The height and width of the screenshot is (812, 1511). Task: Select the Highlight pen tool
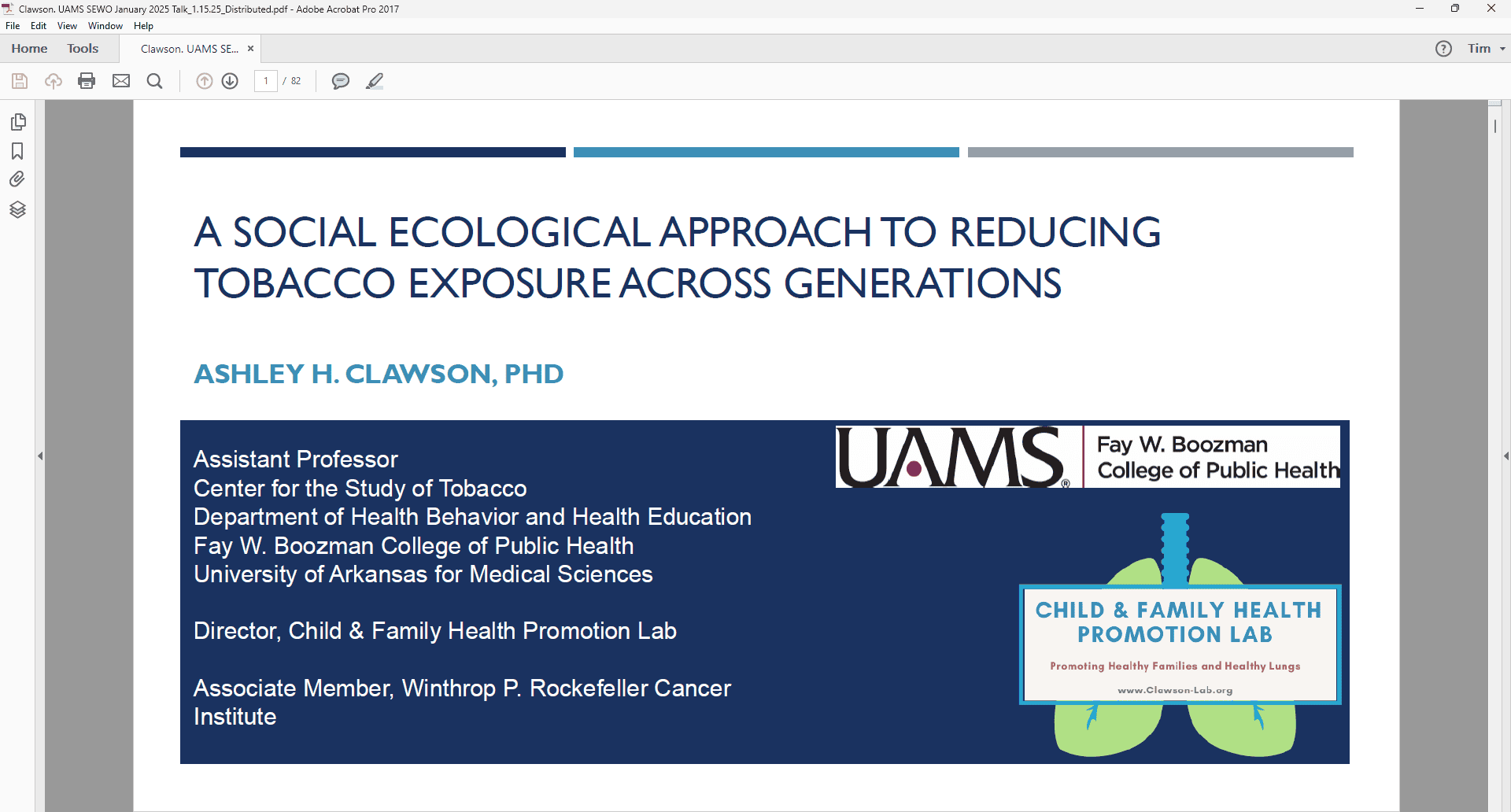[375, 81]
